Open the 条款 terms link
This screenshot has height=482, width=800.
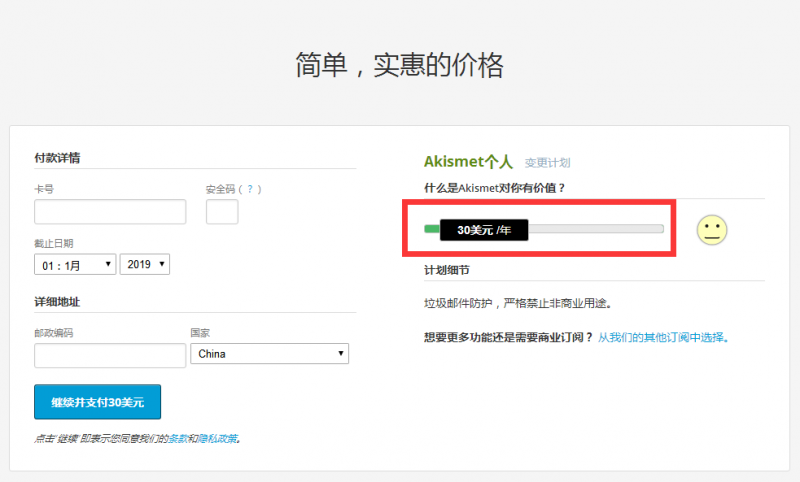pyautogui.click(x=177, y=438)
